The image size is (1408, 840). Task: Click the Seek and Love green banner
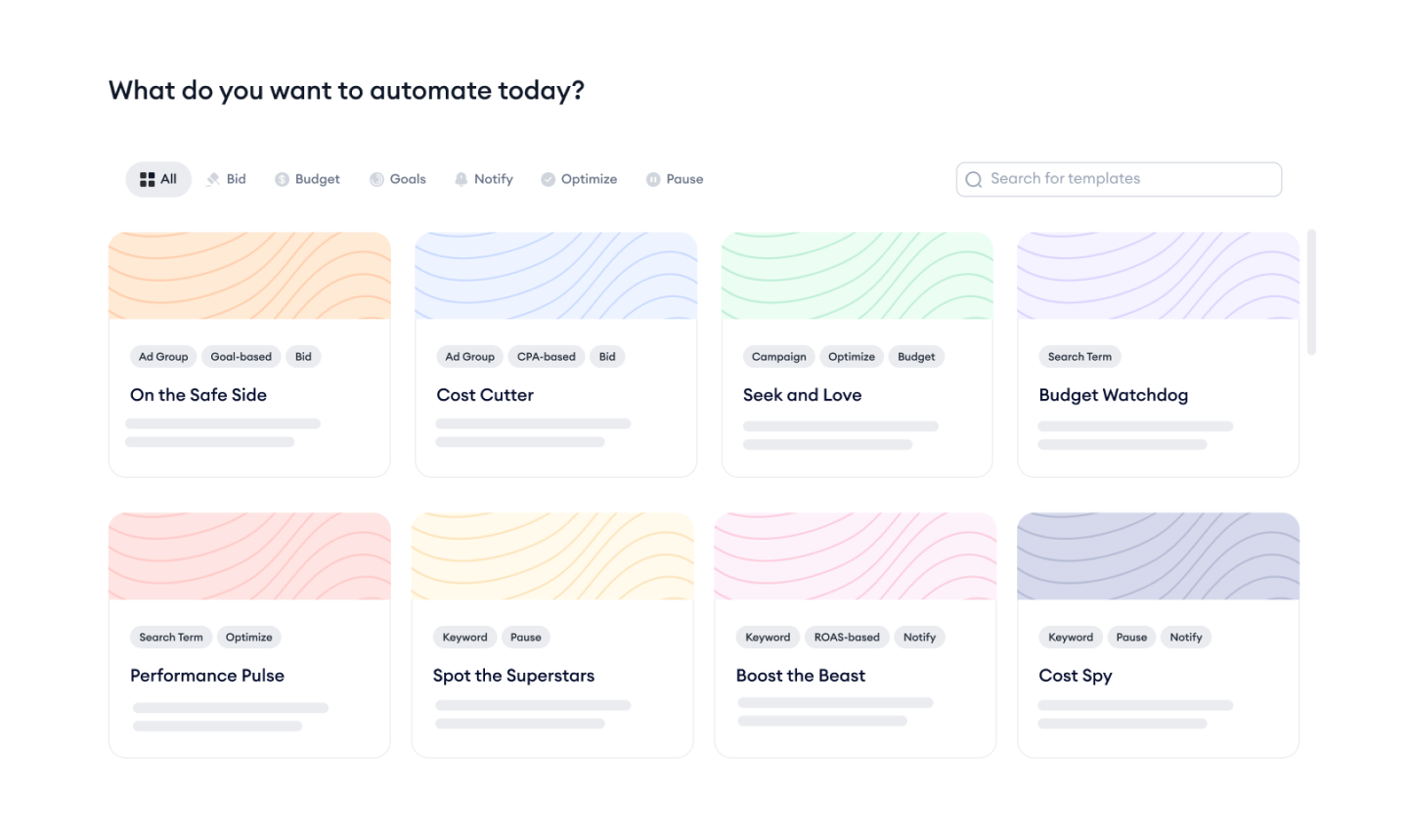[857, 275]
